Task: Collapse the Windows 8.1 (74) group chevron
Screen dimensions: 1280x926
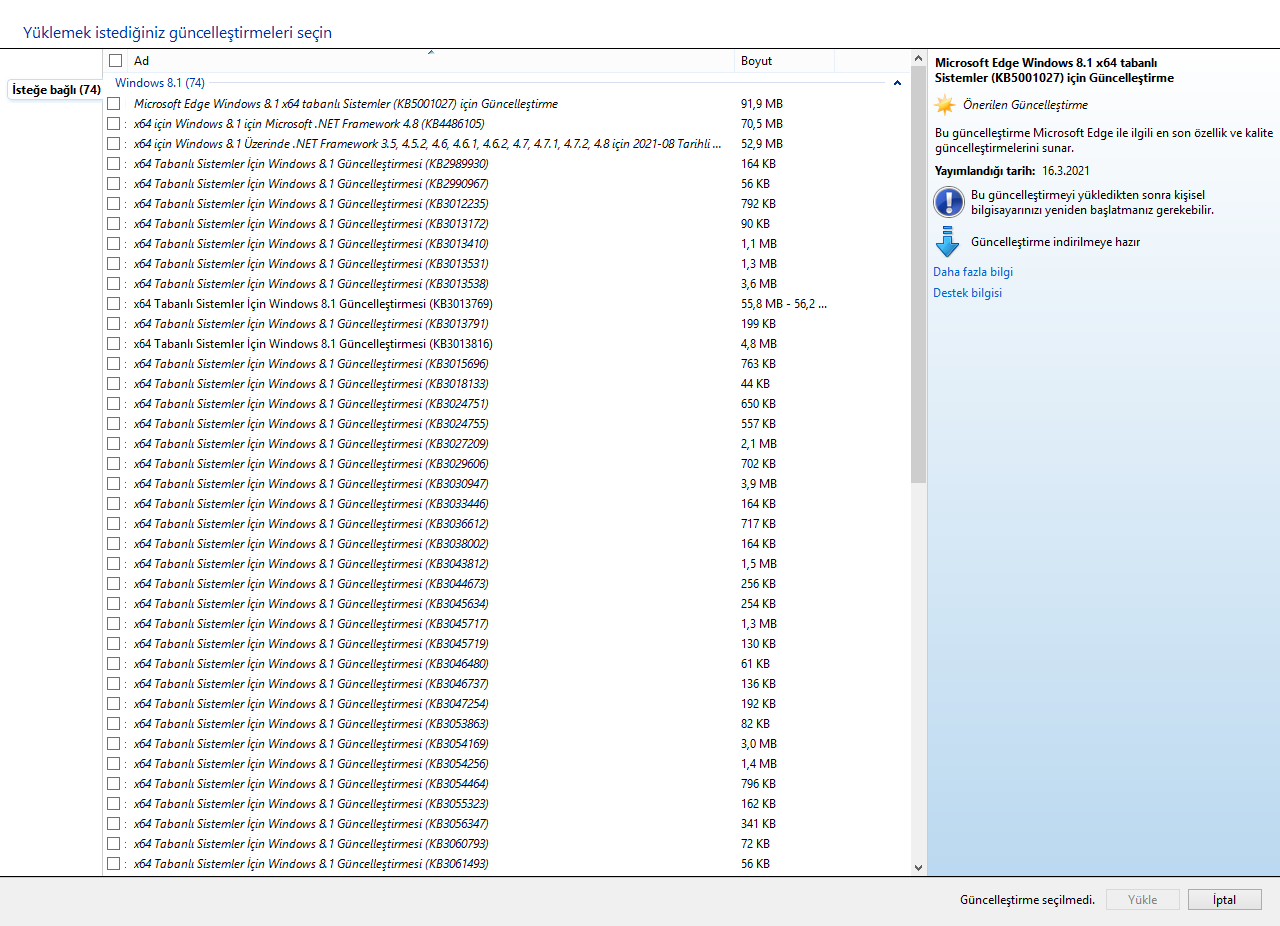Action: [x=897, y=83]
